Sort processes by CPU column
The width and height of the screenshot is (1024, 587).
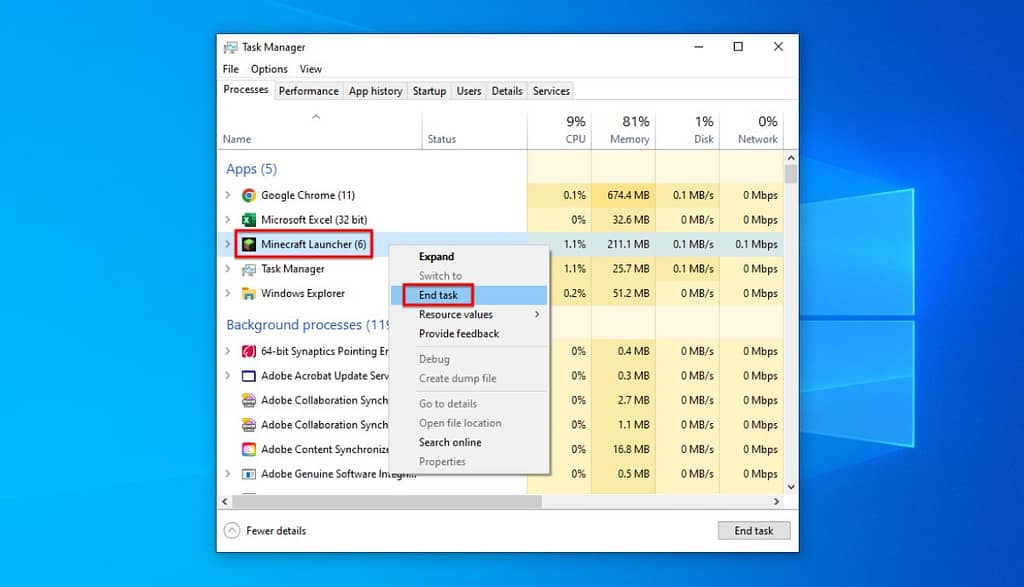(560, 131)
